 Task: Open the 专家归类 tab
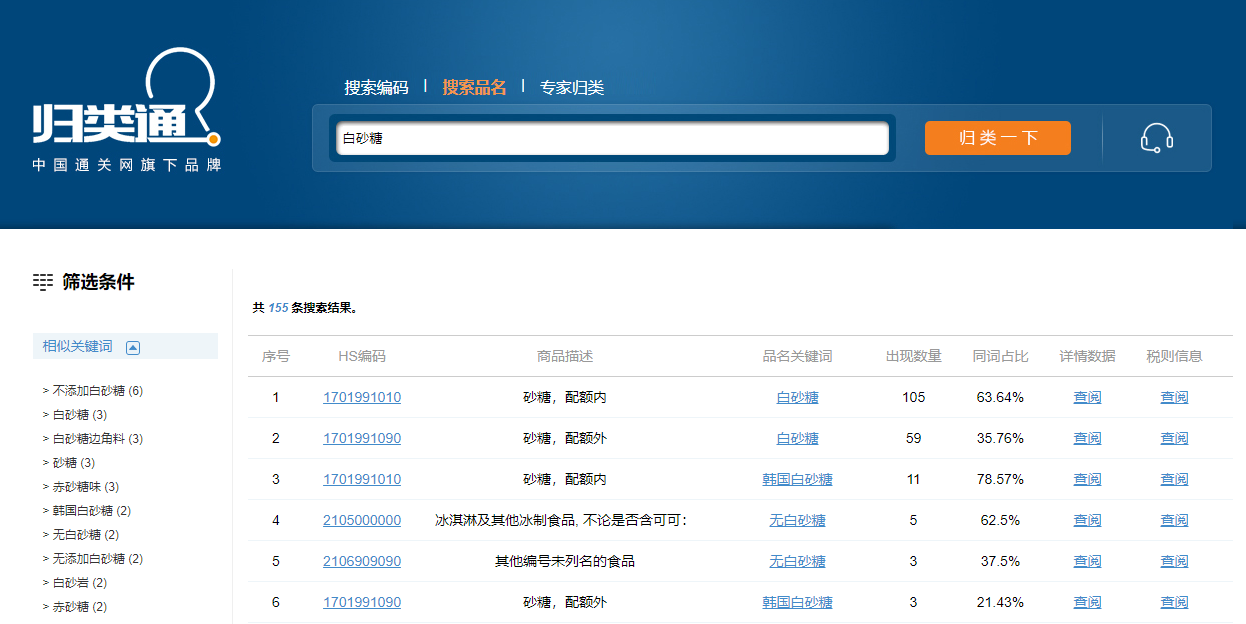pos(572,88)
